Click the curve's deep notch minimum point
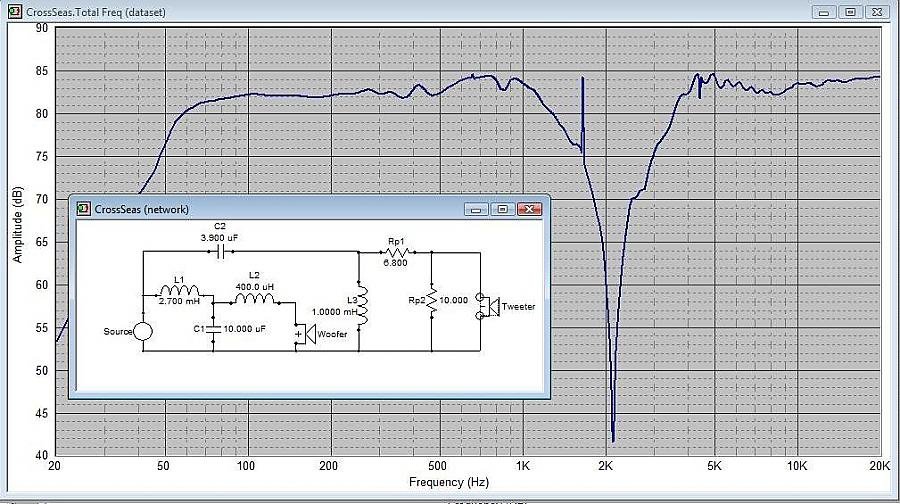Image resolution: width=900 pixels, height=504 pixels. tap(613, 439)
